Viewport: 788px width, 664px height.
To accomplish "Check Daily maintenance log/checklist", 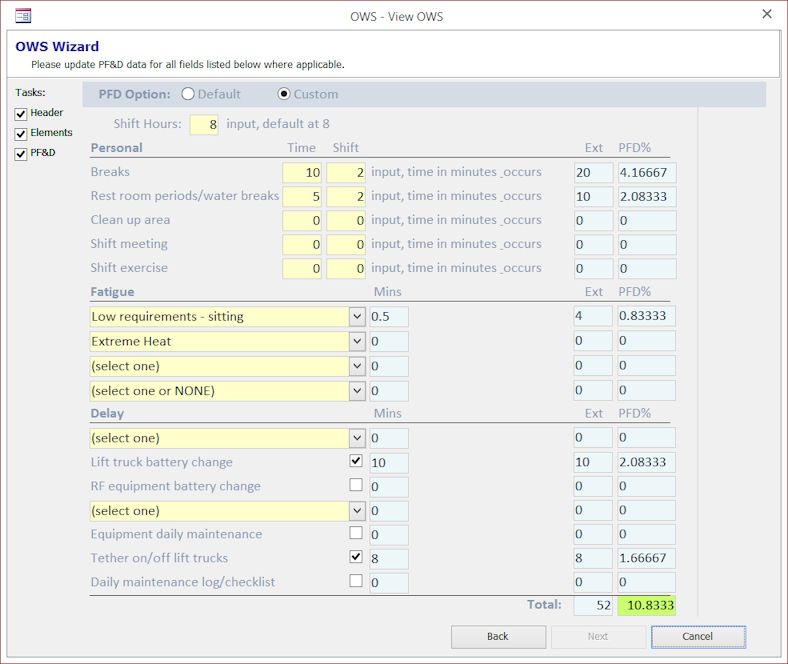I will [356, 581].
